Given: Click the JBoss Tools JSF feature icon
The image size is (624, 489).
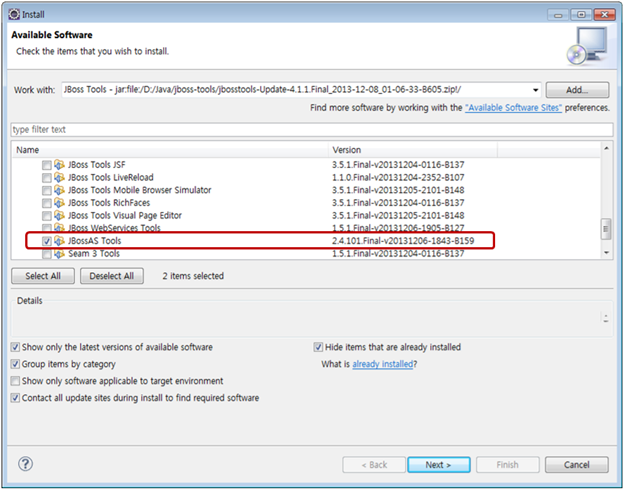Looking at the screenshot, I should (59, 163).
